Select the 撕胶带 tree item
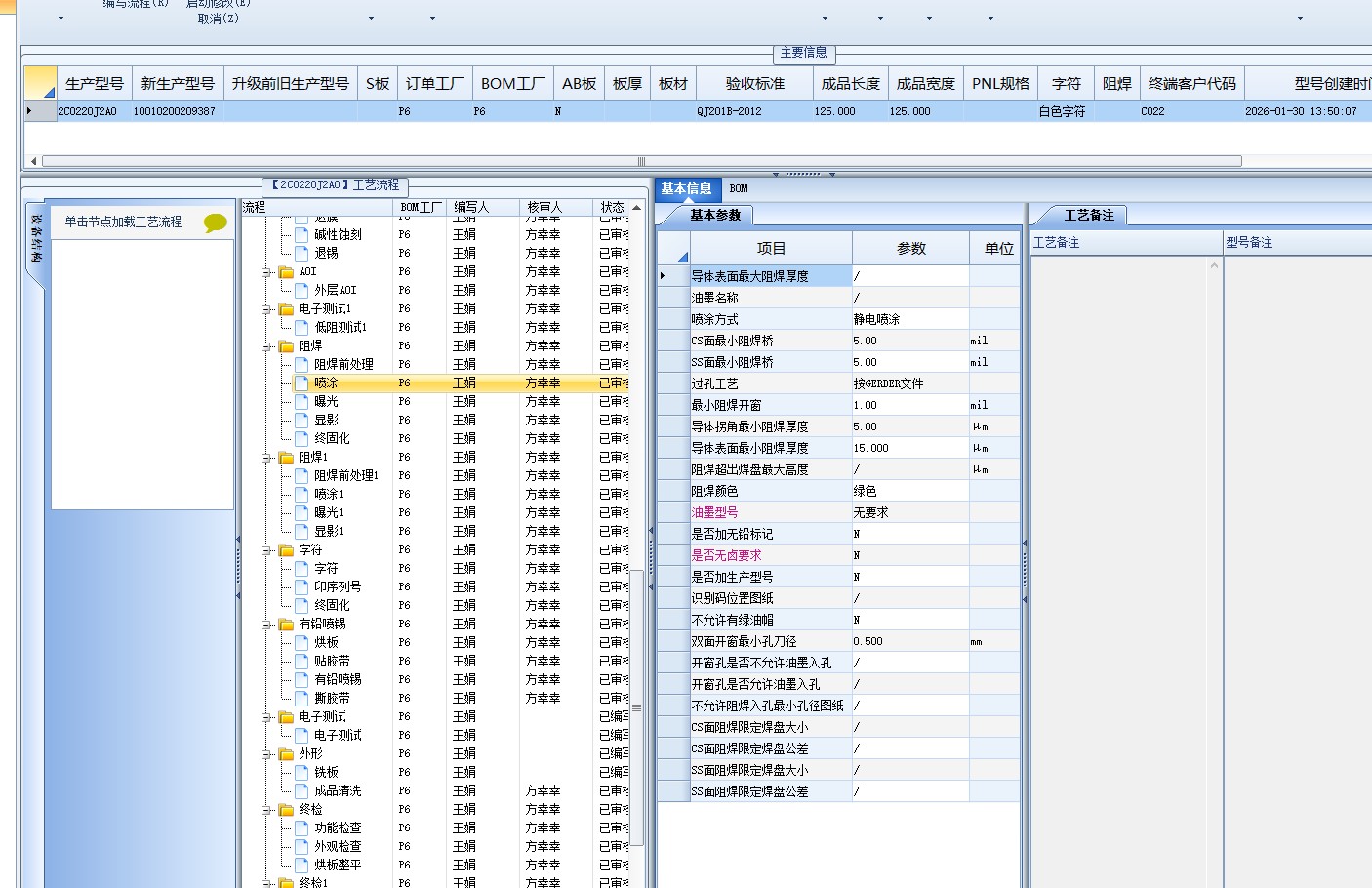 pos(332,699)
